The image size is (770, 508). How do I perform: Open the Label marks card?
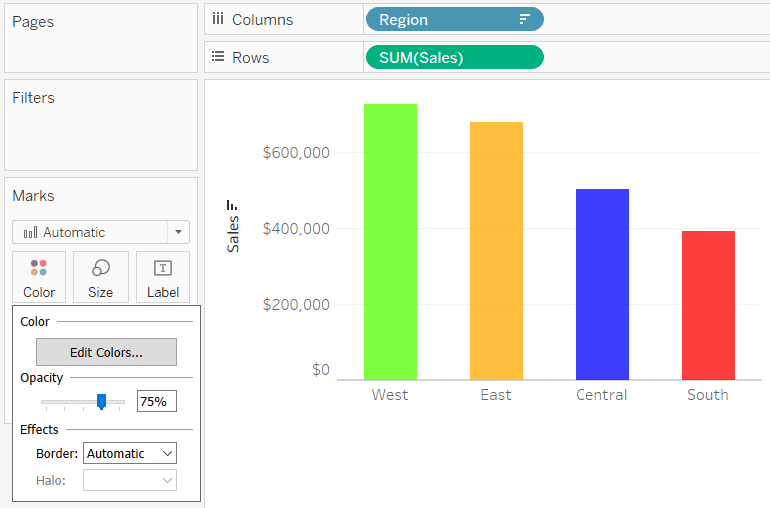point(163,277)
